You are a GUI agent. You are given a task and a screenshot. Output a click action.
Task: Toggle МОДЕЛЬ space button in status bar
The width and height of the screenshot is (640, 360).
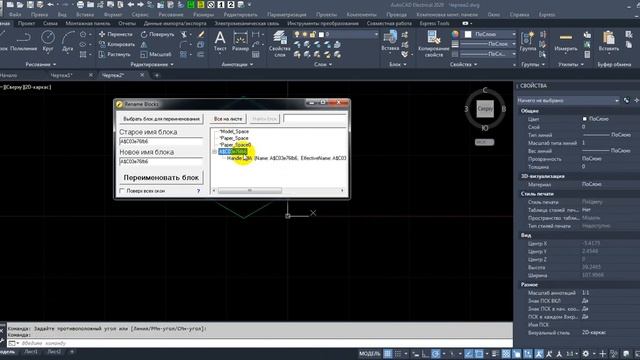(369, 354)
